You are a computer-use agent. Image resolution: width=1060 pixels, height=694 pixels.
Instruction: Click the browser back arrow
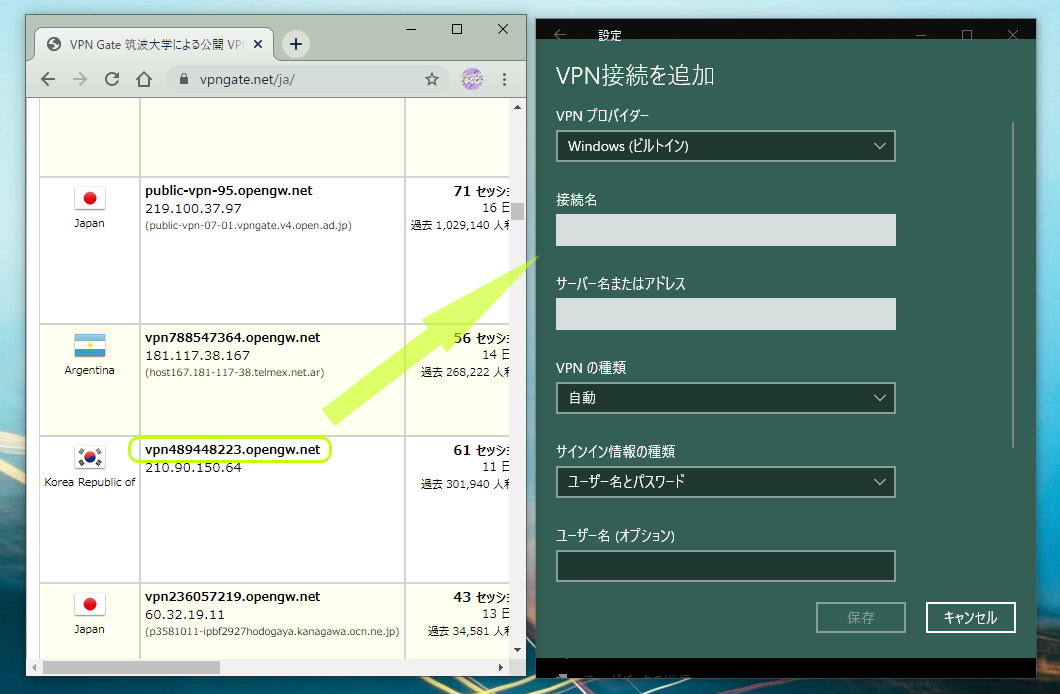(x=48, y=79)
